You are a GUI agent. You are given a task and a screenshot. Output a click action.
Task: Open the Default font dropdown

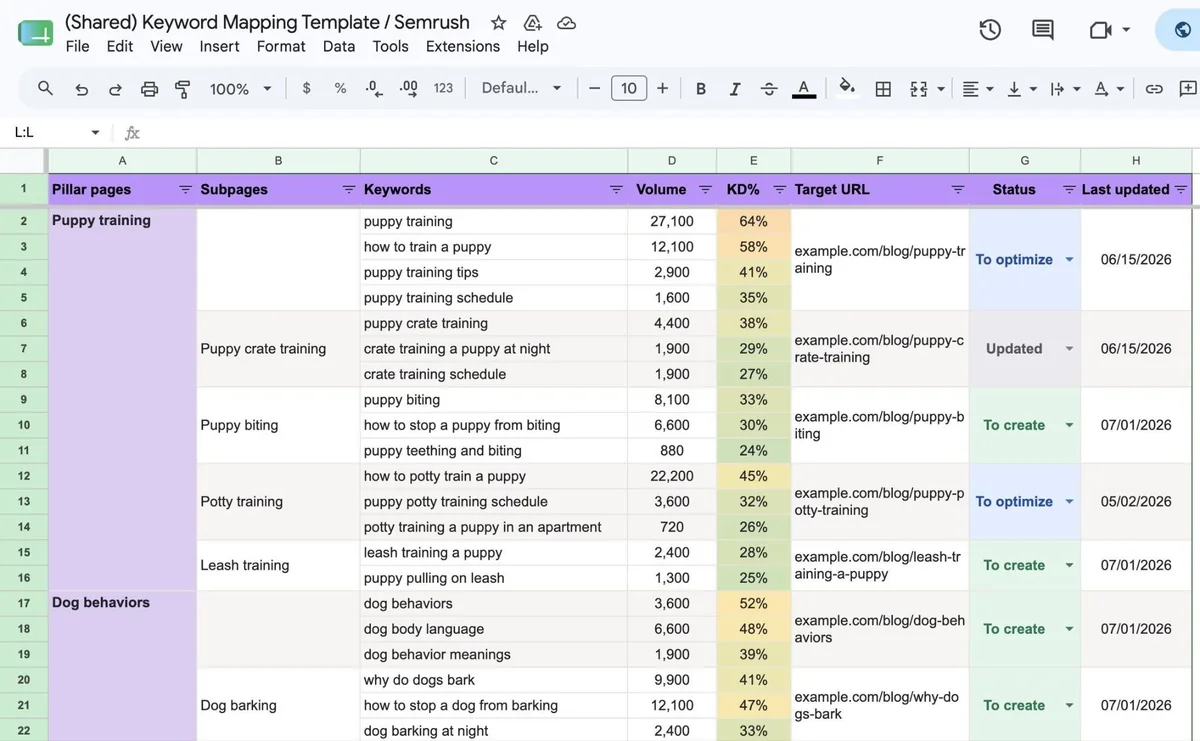pyautogui.click(x=521, y=88)
